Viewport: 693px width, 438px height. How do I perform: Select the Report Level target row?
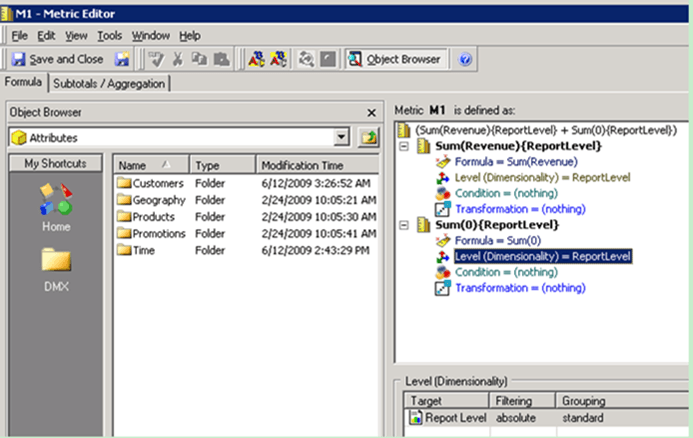(447, 418)
